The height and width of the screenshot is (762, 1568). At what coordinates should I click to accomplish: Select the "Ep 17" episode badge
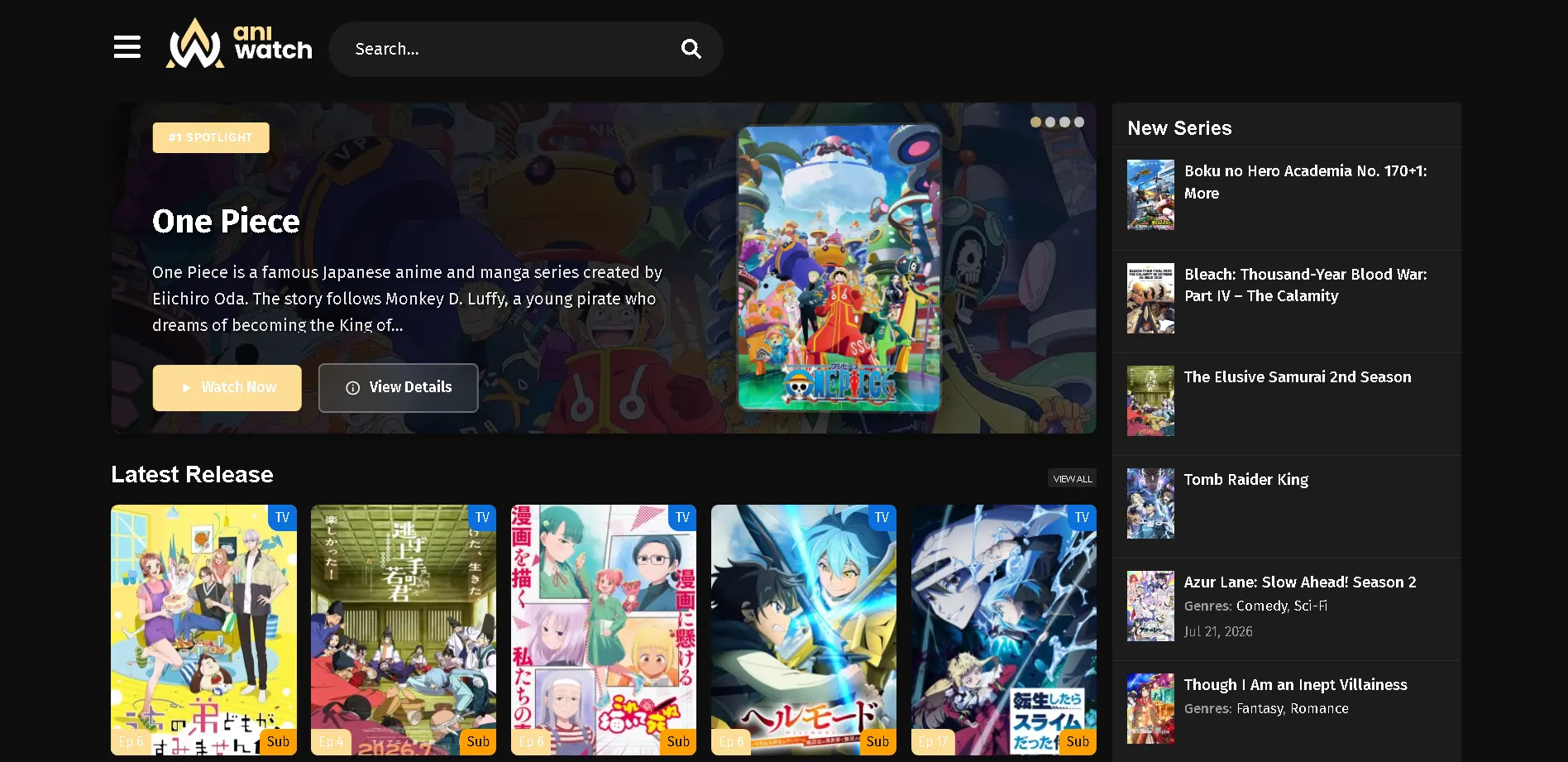(x=933, y=741)
